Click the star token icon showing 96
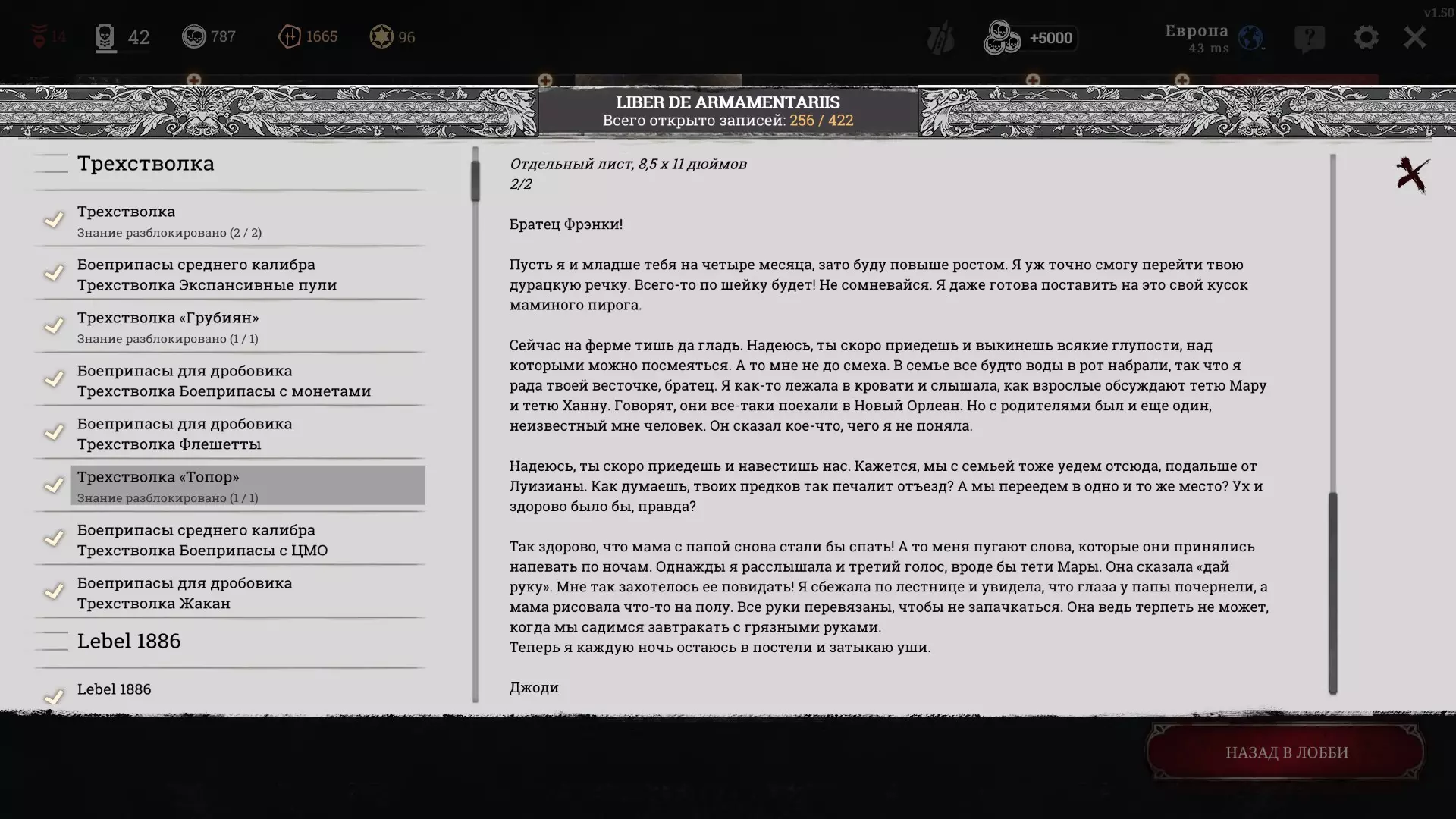1456x819 pixels. (381, 36)
